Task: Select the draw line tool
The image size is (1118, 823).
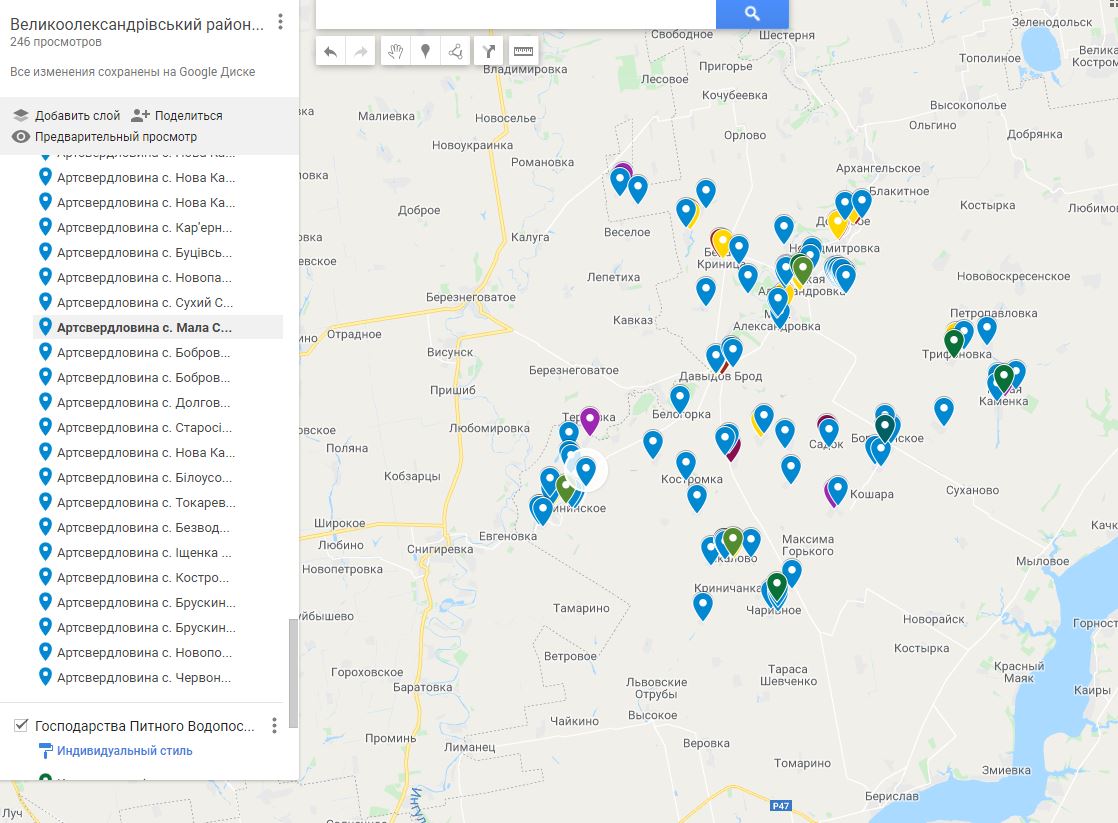Action: [455, 51]
